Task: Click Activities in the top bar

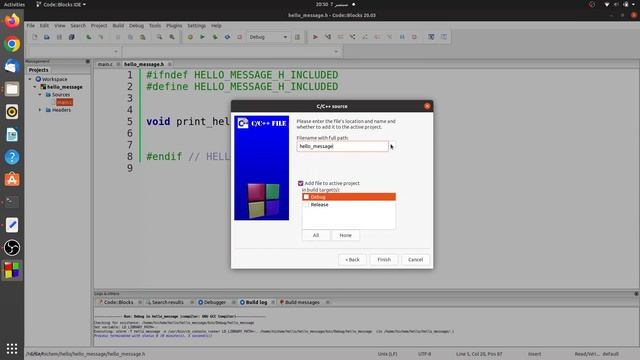Action: pos(14,4)
